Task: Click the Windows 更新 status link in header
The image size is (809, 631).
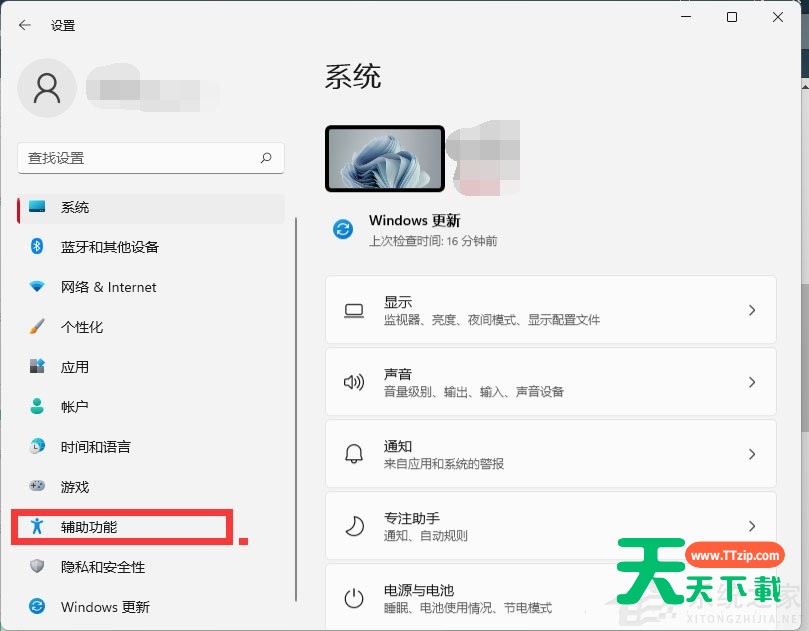Action: click(414, 220)
